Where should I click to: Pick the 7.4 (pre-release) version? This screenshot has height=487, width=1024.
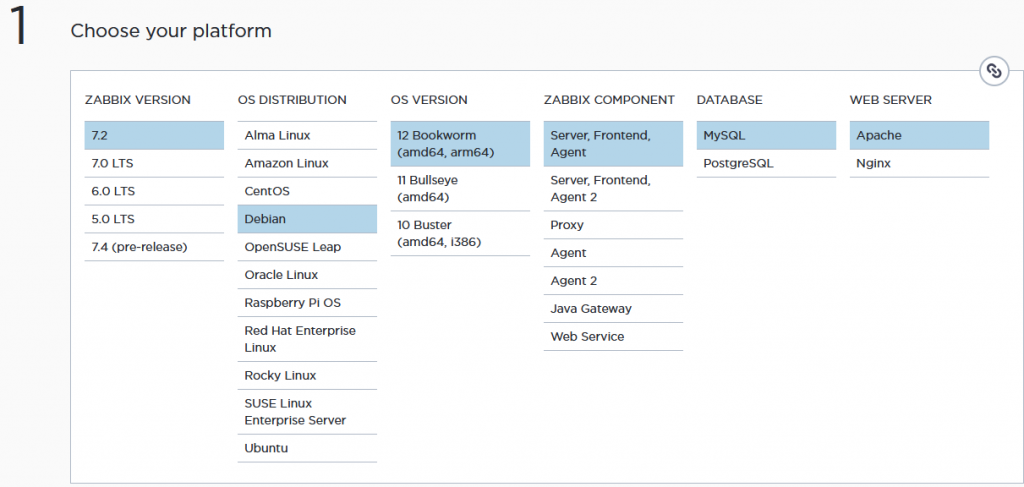point(154,247)
